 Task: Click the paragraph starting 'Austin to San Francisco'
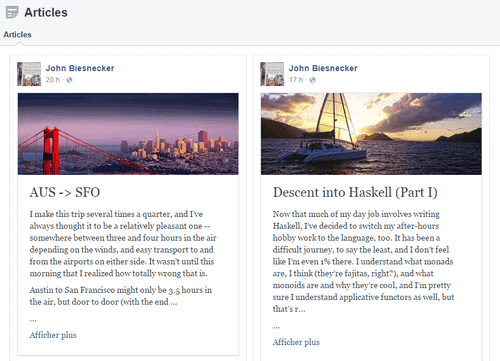click(x=121, y=296)
